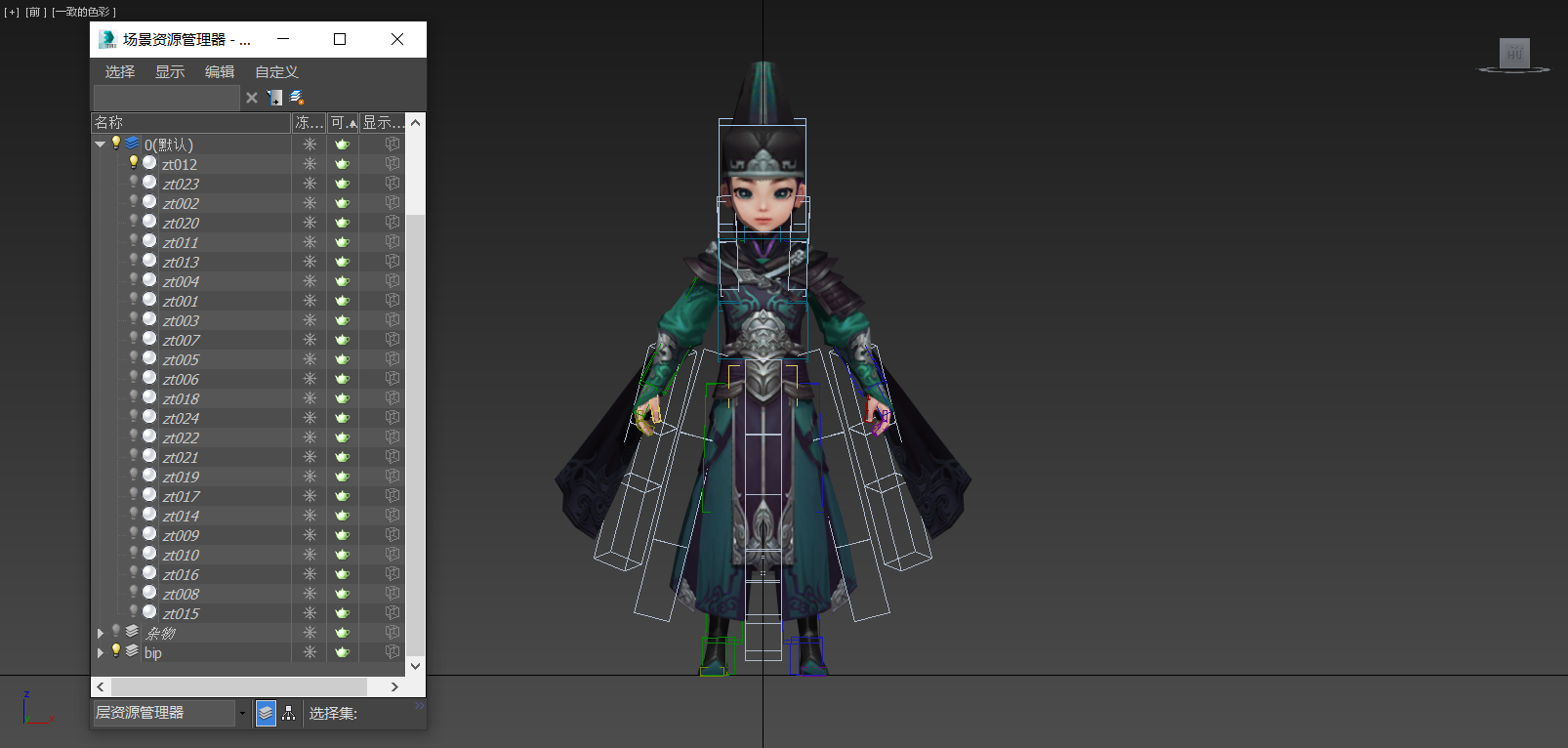This screenshot has width=1568, height=748.
Task: Click the add selection to layer icon
Action: tap(297, 98)
